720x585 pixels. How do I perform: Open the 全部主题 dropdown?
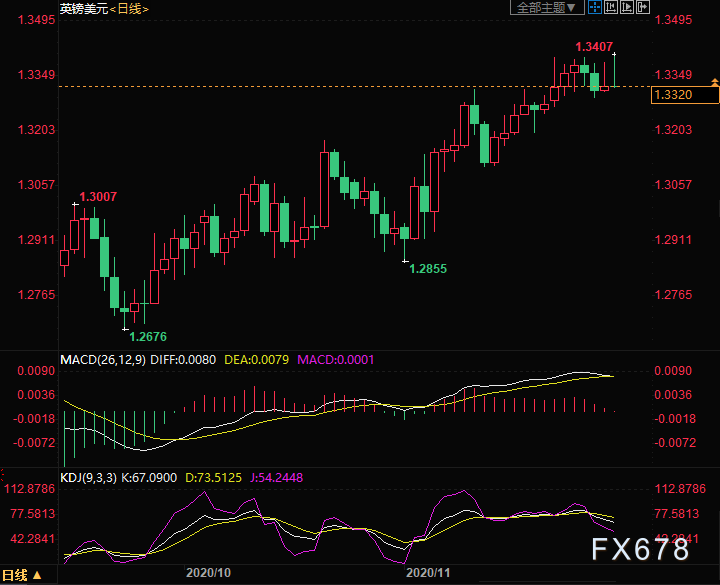click(547, 8)
